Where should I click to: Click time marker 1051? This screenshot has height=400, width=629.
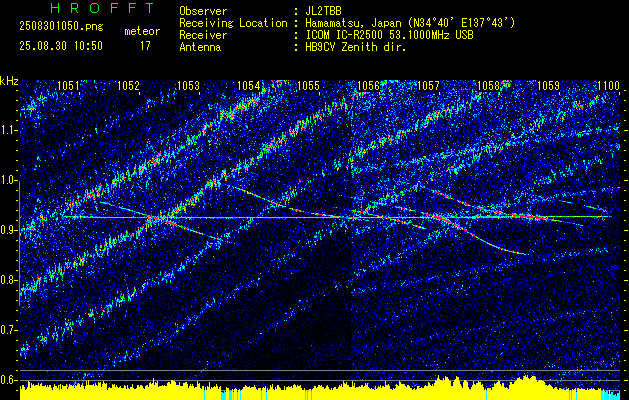[x=68, y=86]
